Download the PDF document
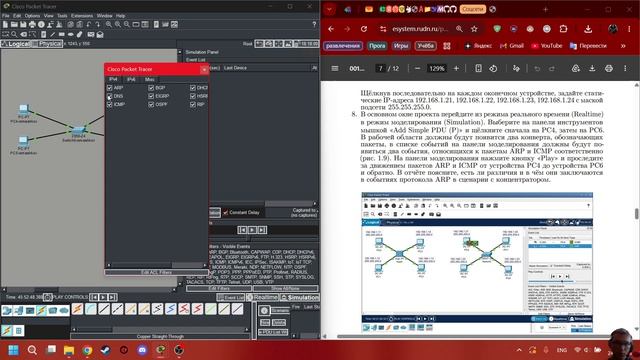The image size is (640, 360). [592, 69]
